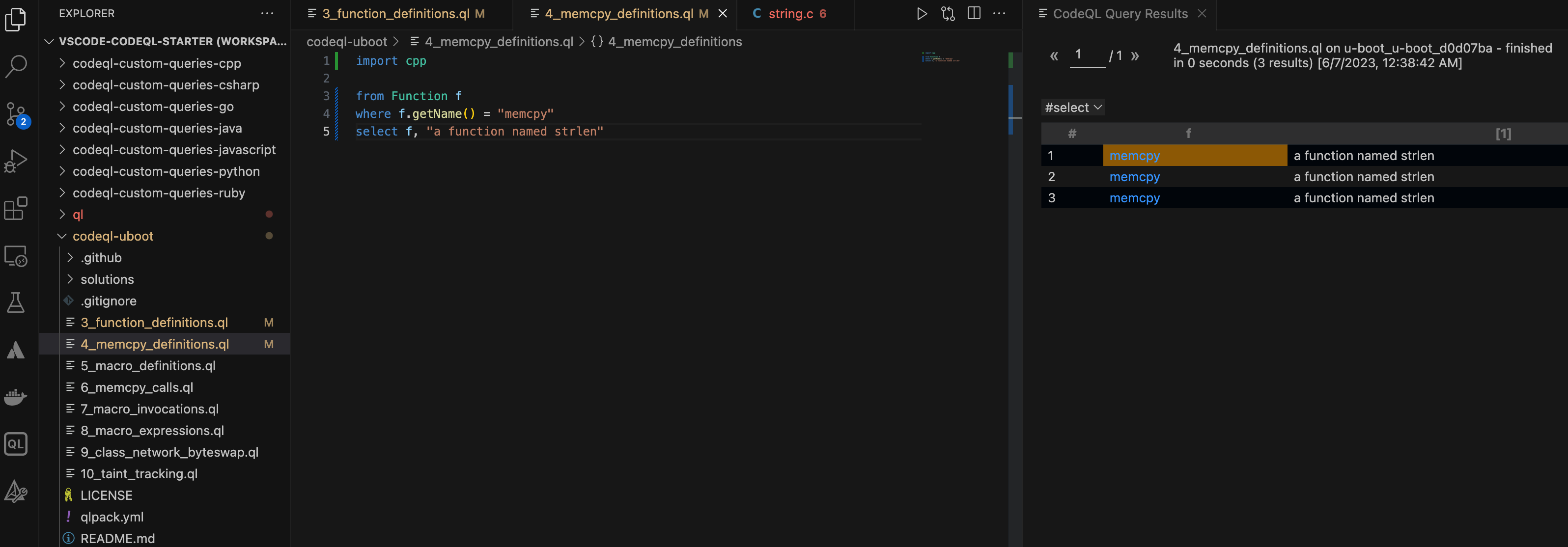Open 8_macro_expressions.ql file
This screenshot has width=1568, height=547.
coord(152,431)
